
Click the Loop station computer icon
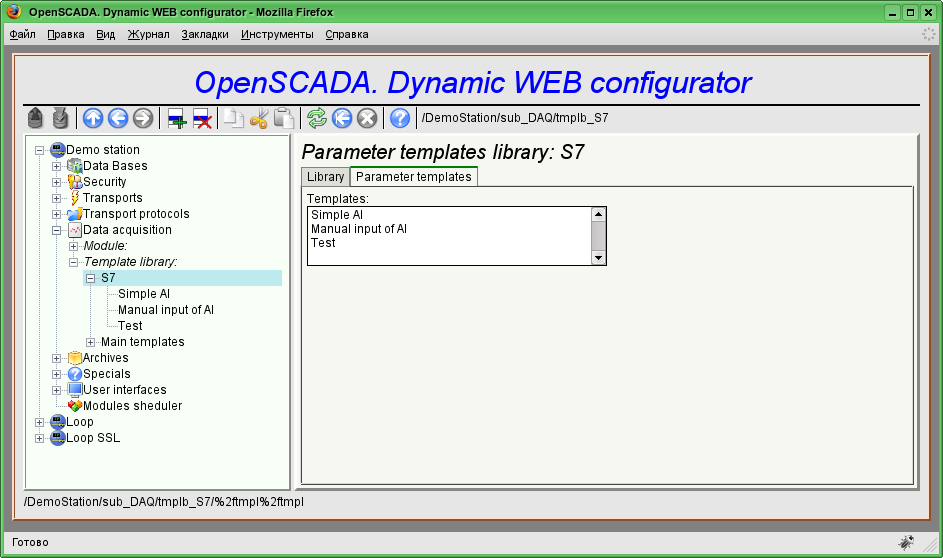coord(58,422)
